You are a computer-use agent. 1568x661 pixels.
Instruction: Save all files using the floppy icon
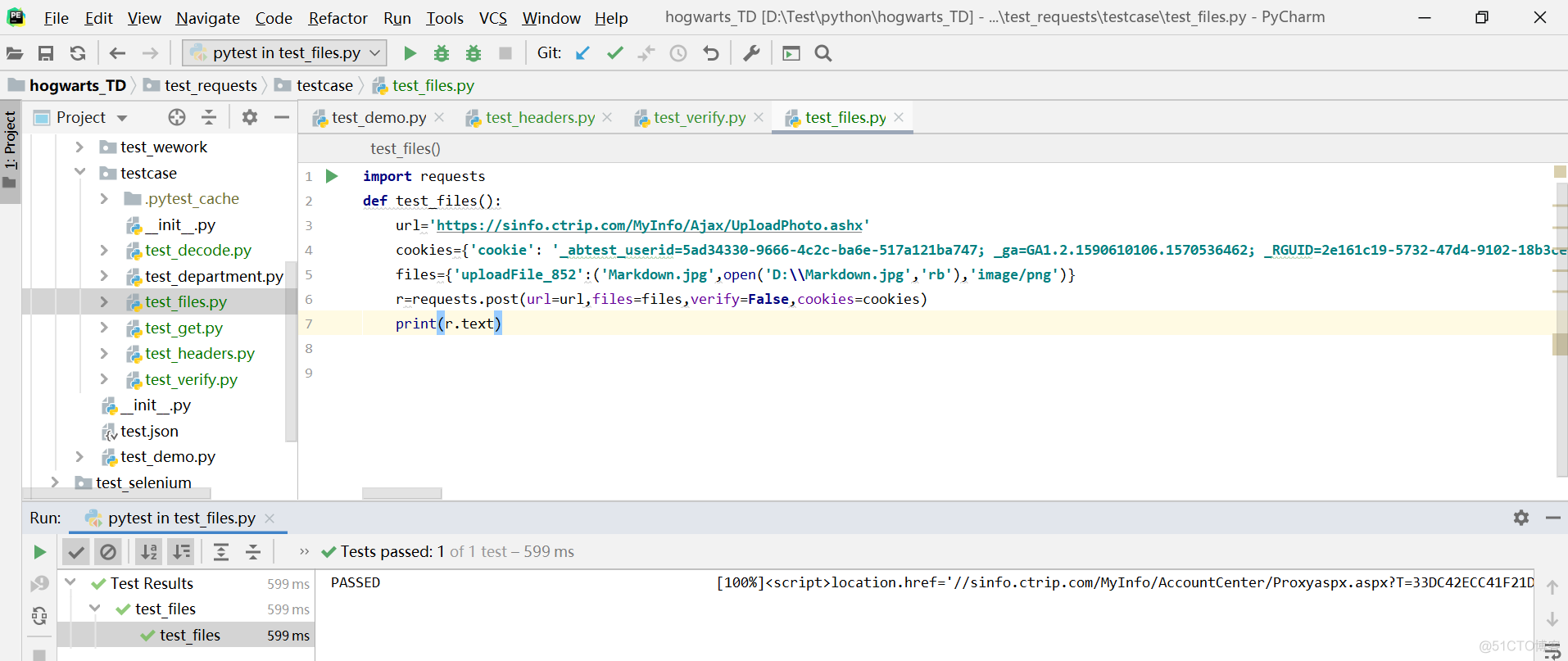(46, 53)
